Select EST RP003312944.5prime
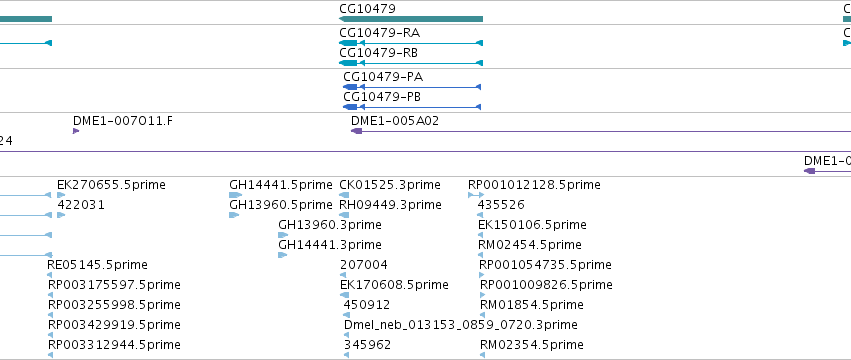851x360 pixels. click(x=115, y=345)
